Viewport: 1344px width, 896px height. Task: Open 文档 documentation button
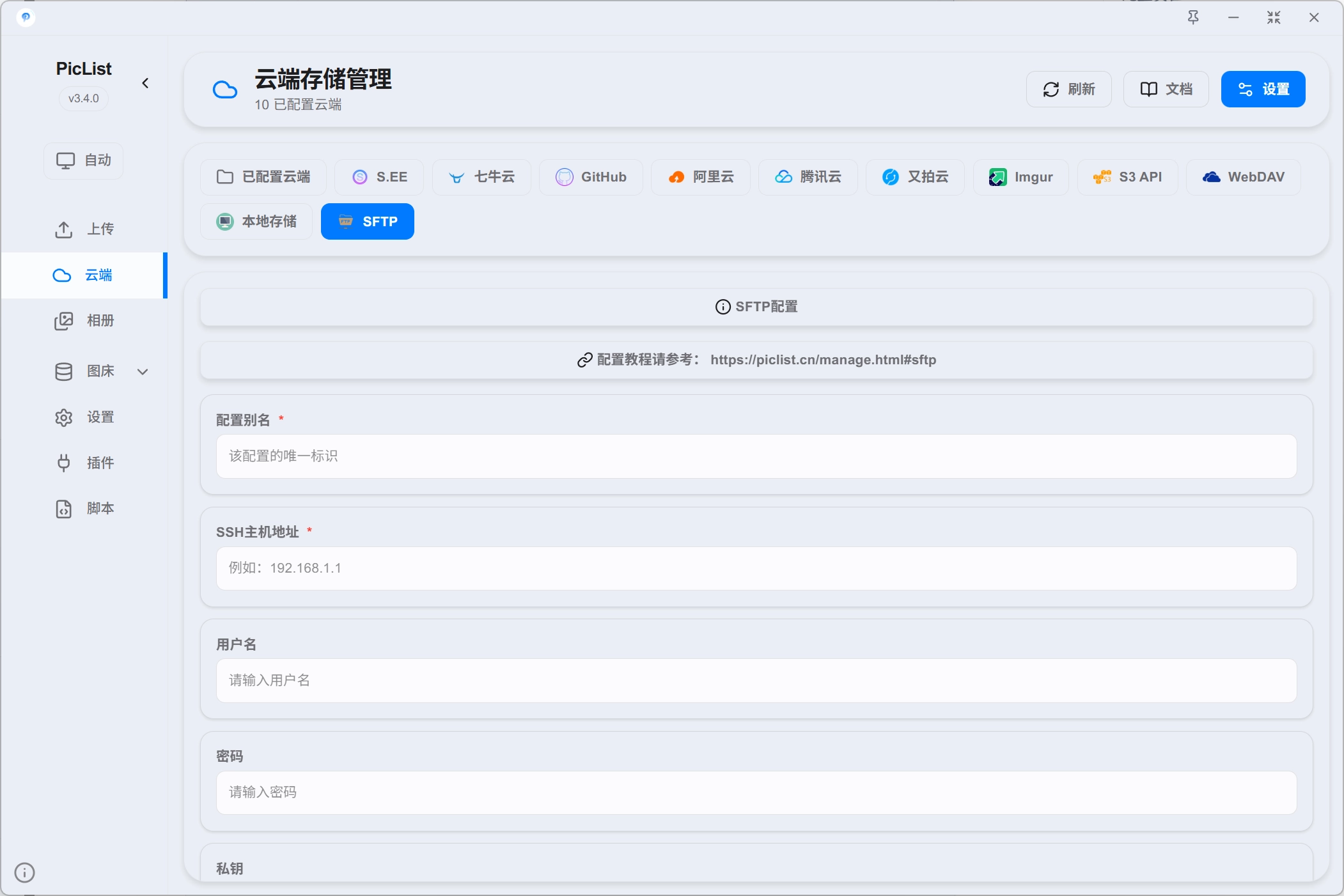click(x=1166, y=89)
